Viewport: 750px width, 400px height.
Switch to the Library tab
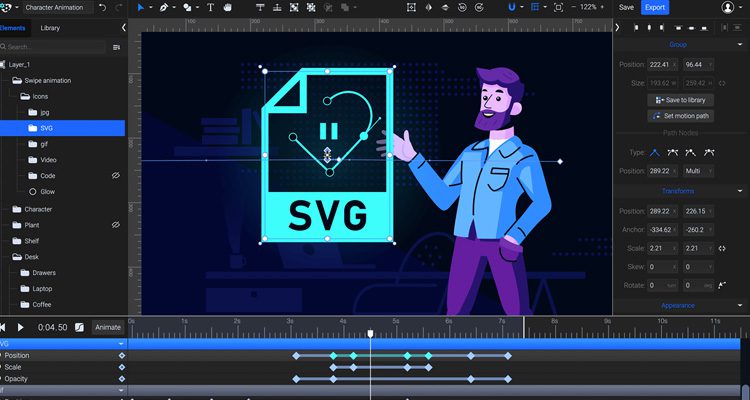[50, 28]
